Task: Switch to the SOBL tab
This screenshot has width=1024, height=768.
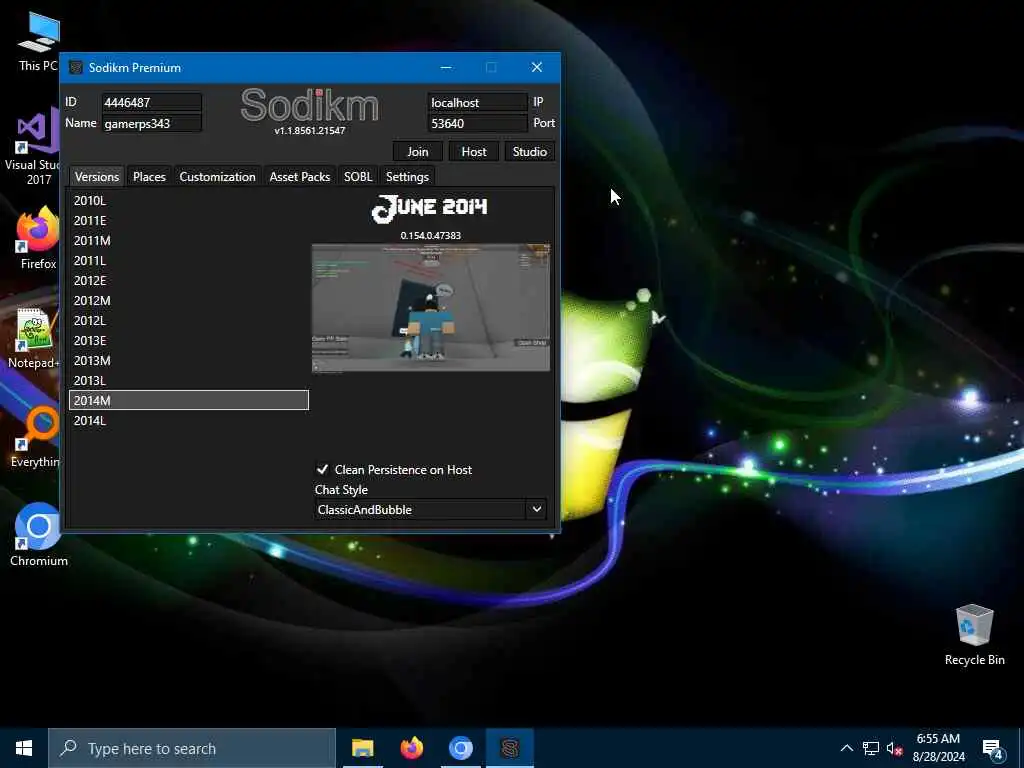Action: [358, 176]
